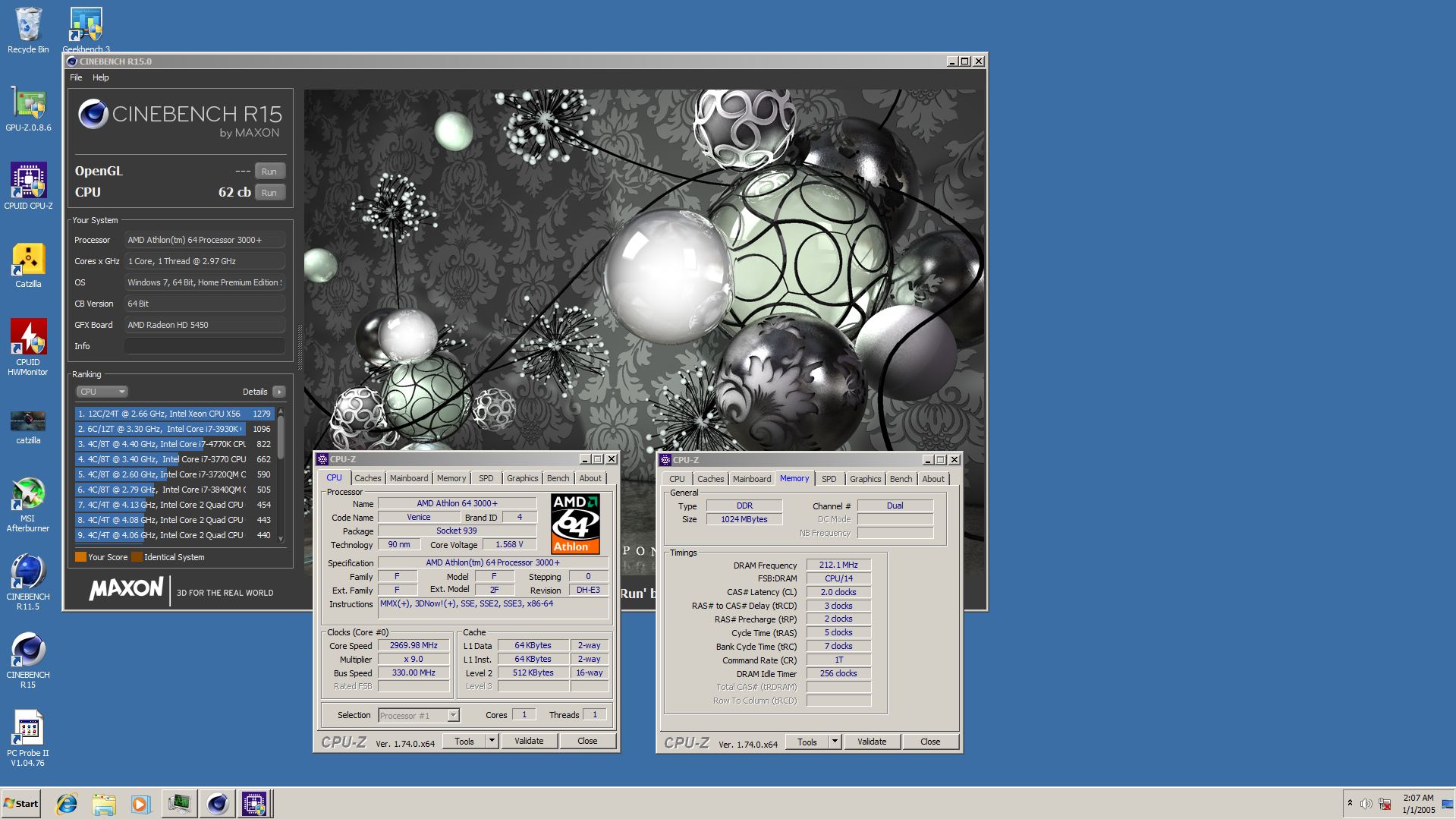This screenshot has width=1456, height=819.
Task: Open CINEBENCH R15 desktop shortcut
Action: 28,660
